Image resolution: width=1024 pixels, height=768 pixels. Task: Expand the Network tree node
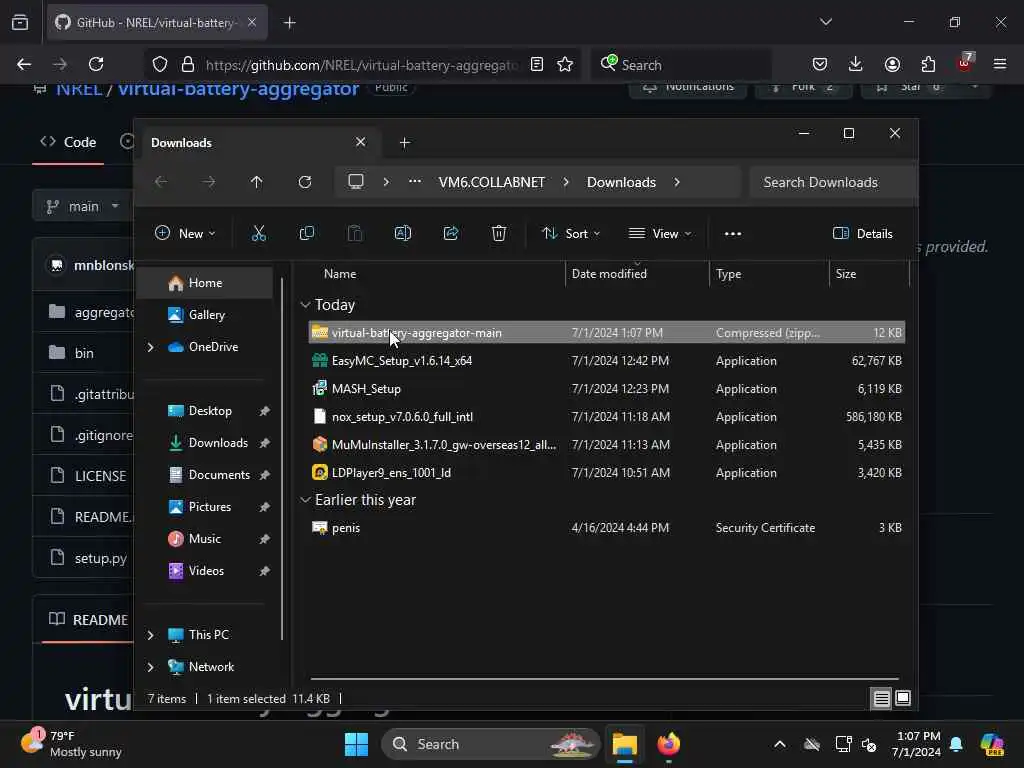pos(151,667)
